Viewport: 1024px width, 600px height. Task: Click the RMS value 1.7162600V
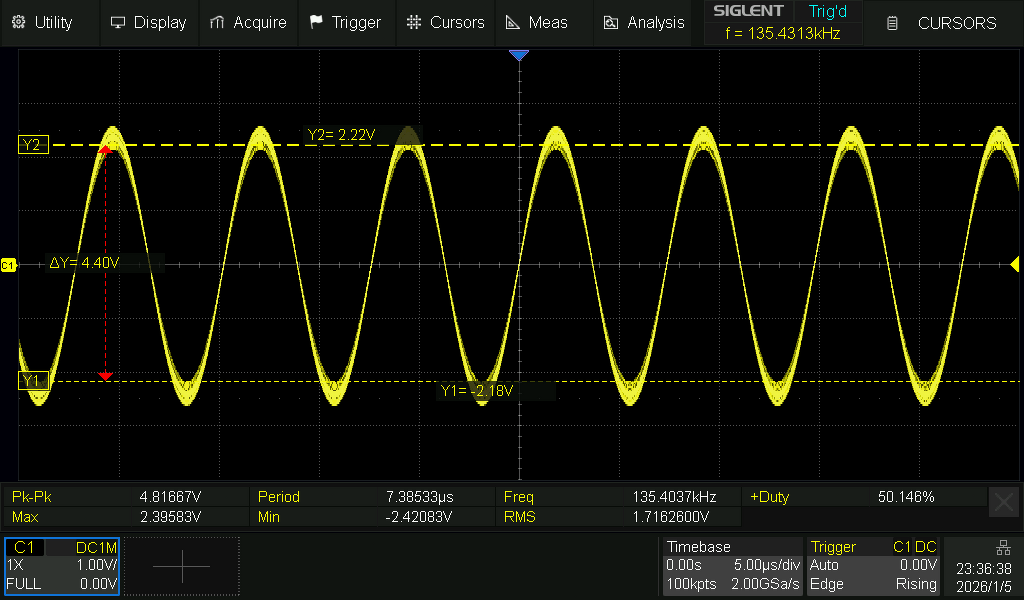pyautogui.click(x=670, y=517)
